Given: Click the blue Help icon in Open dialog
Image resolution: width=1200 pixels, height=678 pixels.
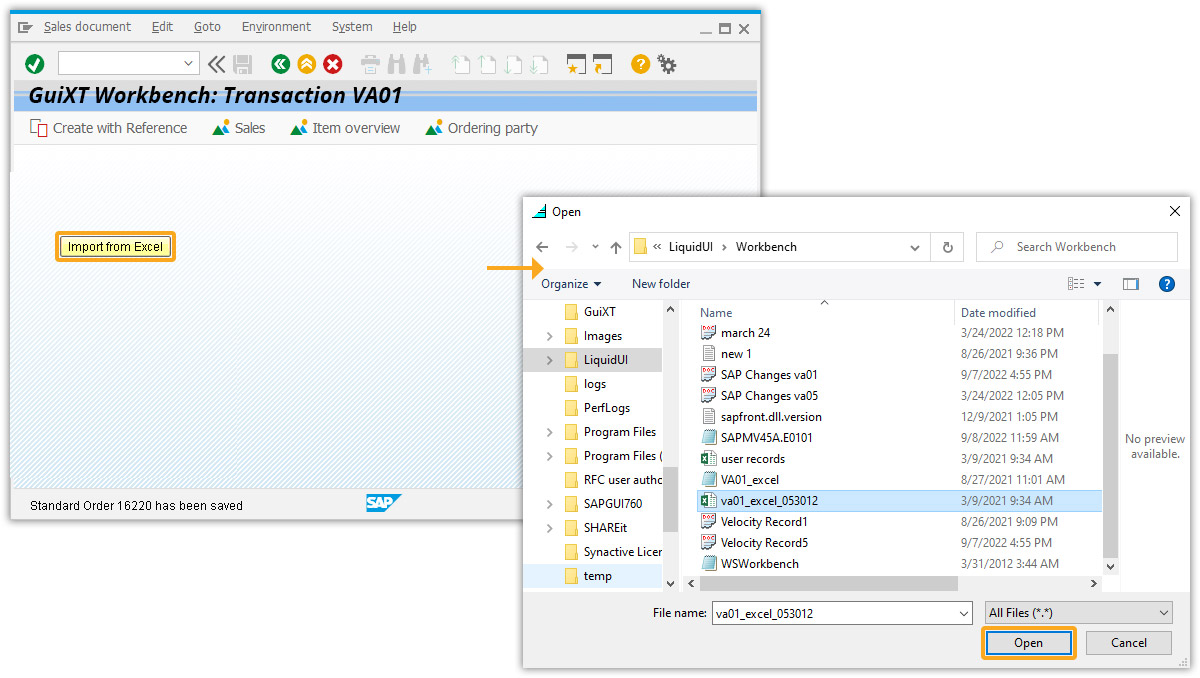Looking at the screenshot, I should pyautogui.click(x=1166, y=284).
